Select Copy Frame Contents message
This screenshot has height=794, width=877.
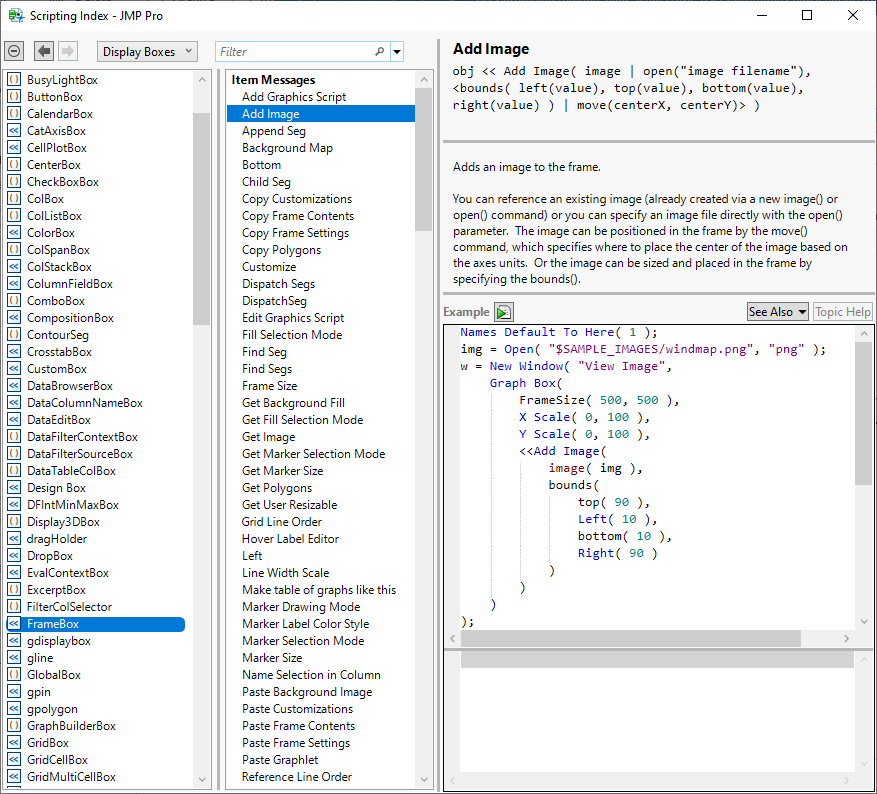pyautogui.click(x=298, y=216)
